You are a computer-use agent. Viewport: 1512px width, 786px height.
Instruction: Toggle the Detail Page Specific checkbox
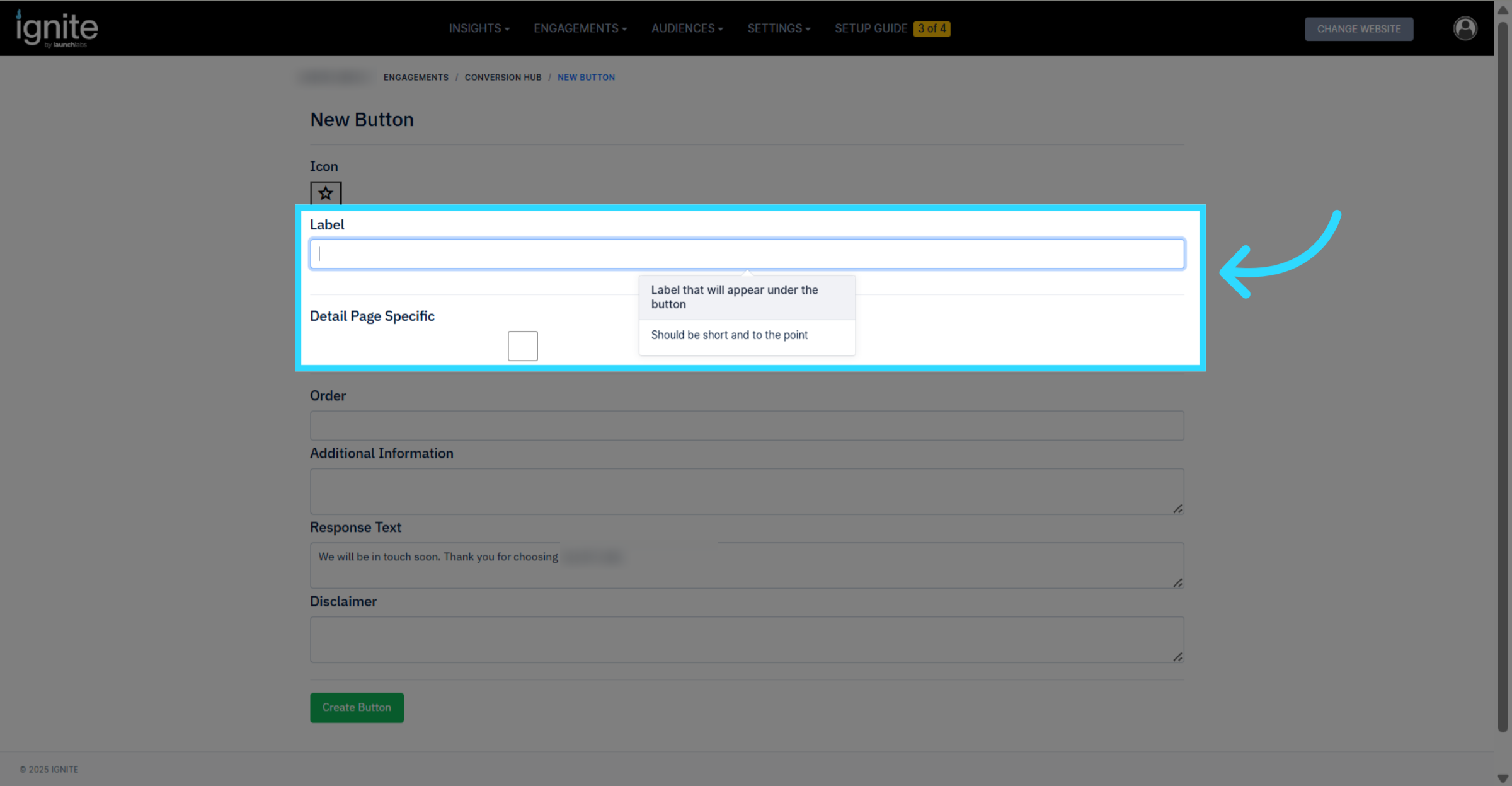pyautogui.click(x=522, y=346)
